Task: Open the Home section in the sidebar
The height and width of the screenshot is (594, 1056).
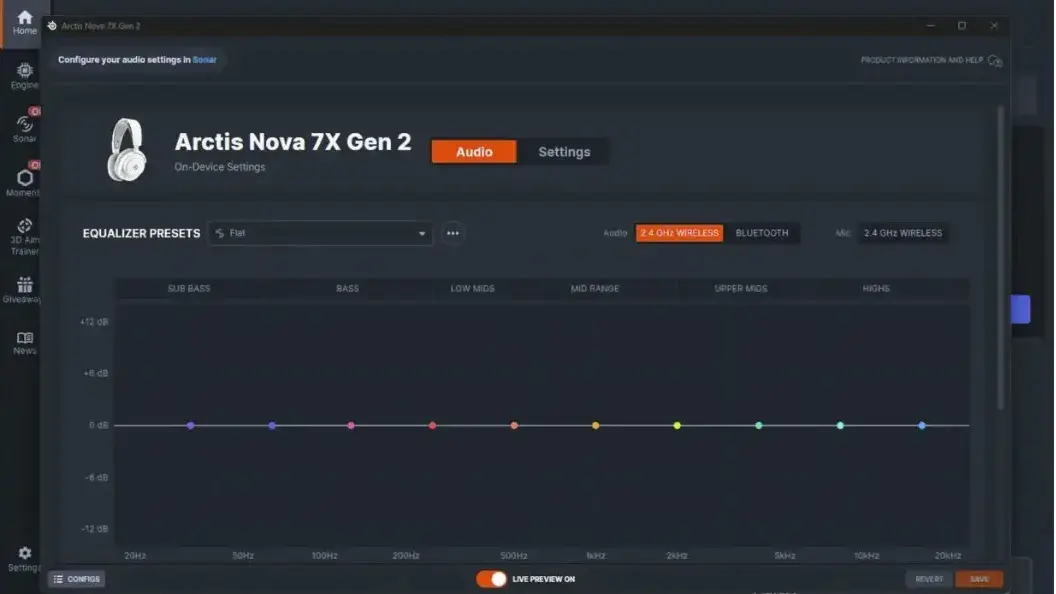Action: (24, 22)
